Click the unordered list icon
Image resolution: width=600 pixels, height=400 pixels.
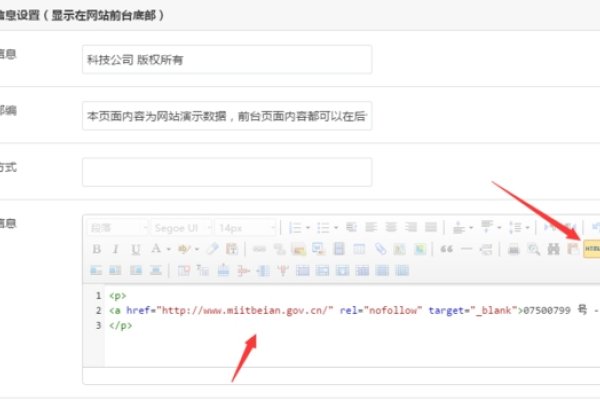[323, 228]
